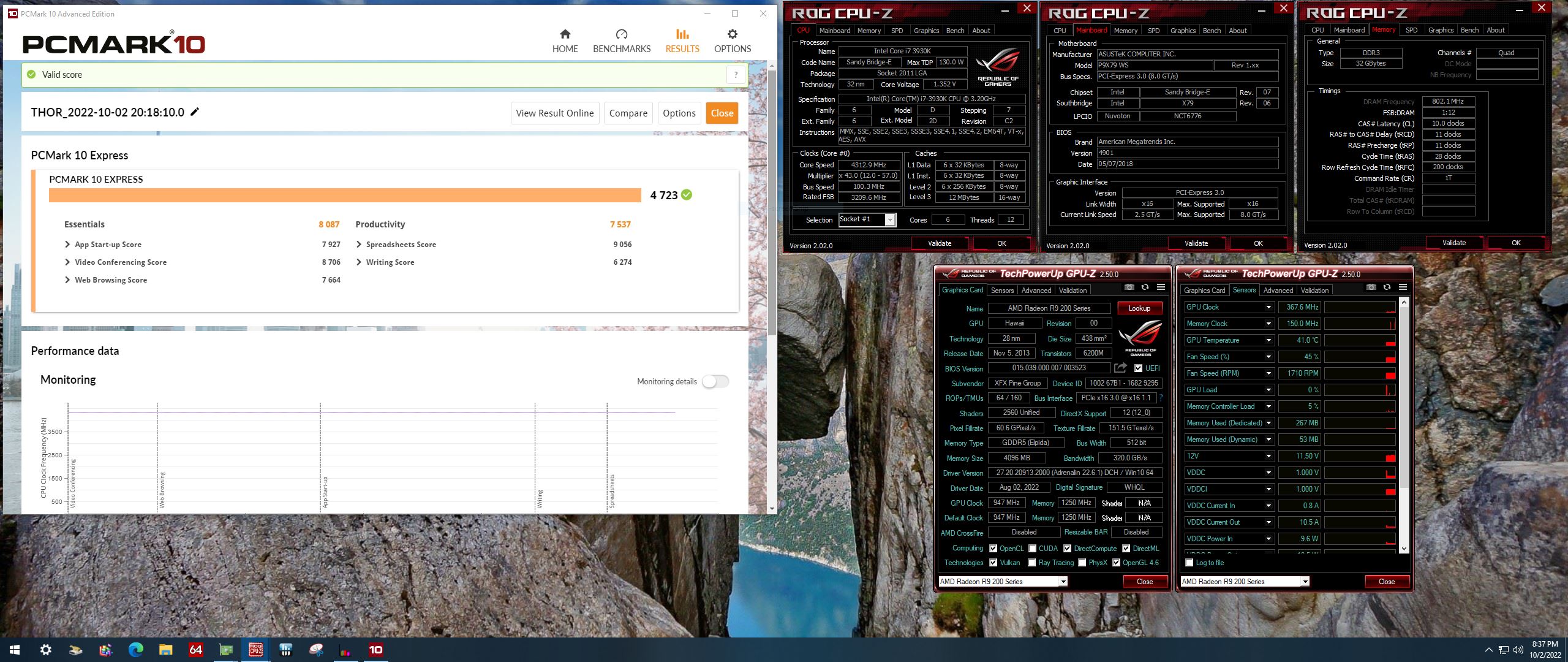The image size is (1568, 662).
Task: Open File Explorer from the taskbar
Action: pyautogui.click(x=166, y=650)
